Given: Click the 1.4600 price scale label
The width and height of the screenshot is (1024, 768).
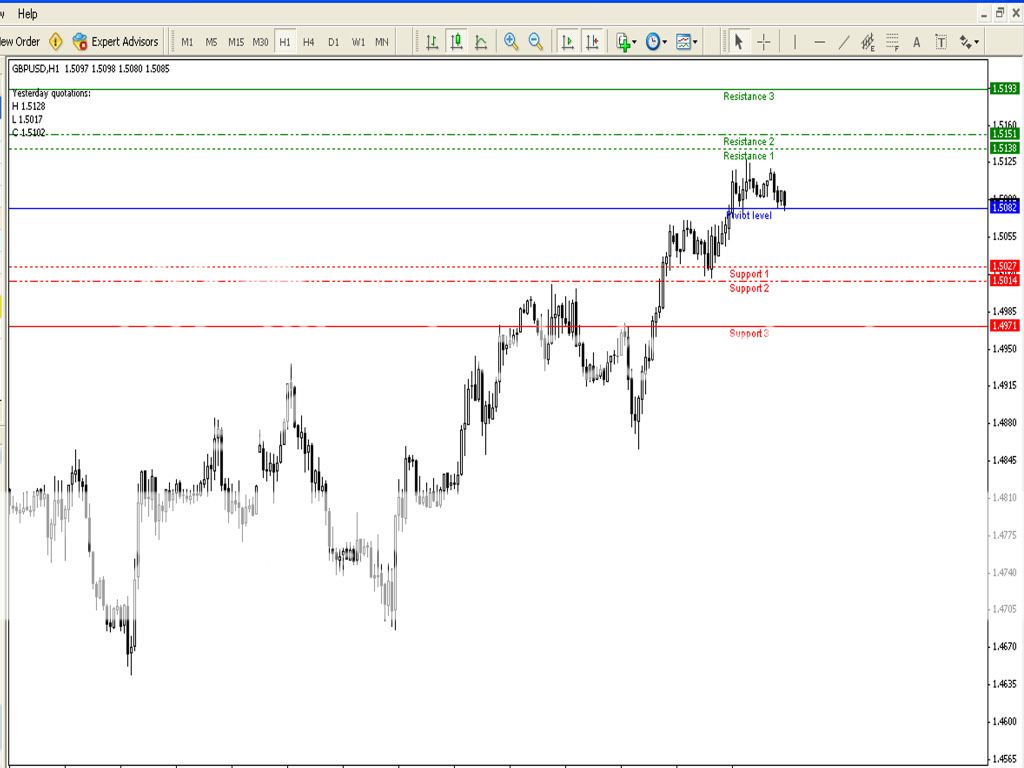Looking at the screenshot, I should 1004,722.
